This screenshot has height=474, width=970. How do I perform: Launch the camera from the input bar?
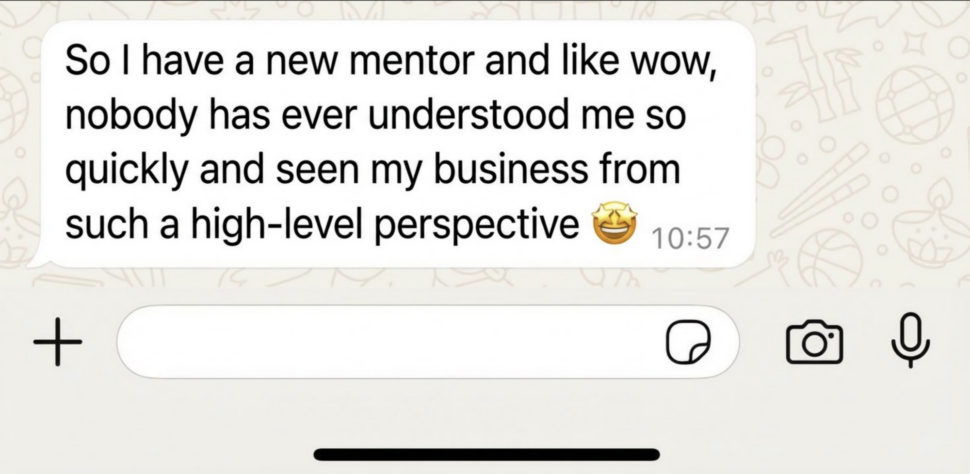click(814, 342)
